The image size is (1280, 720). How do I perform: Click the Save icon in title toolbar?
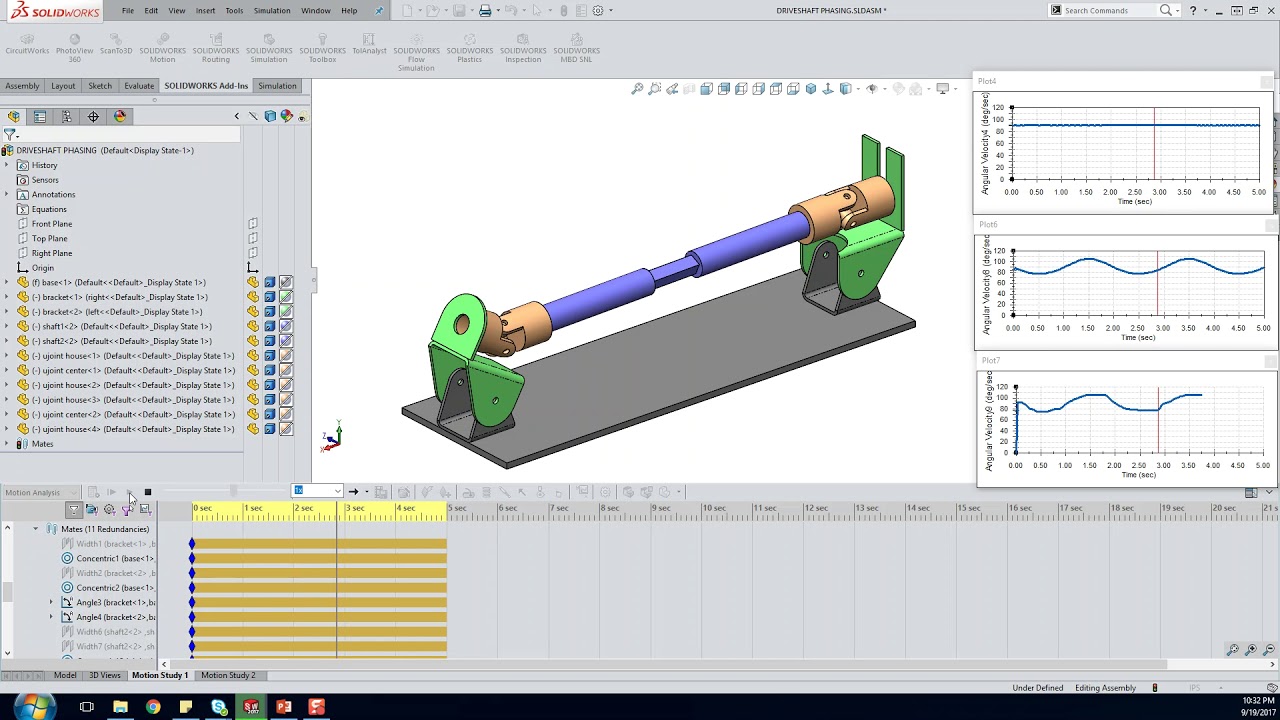pos(460,10)
